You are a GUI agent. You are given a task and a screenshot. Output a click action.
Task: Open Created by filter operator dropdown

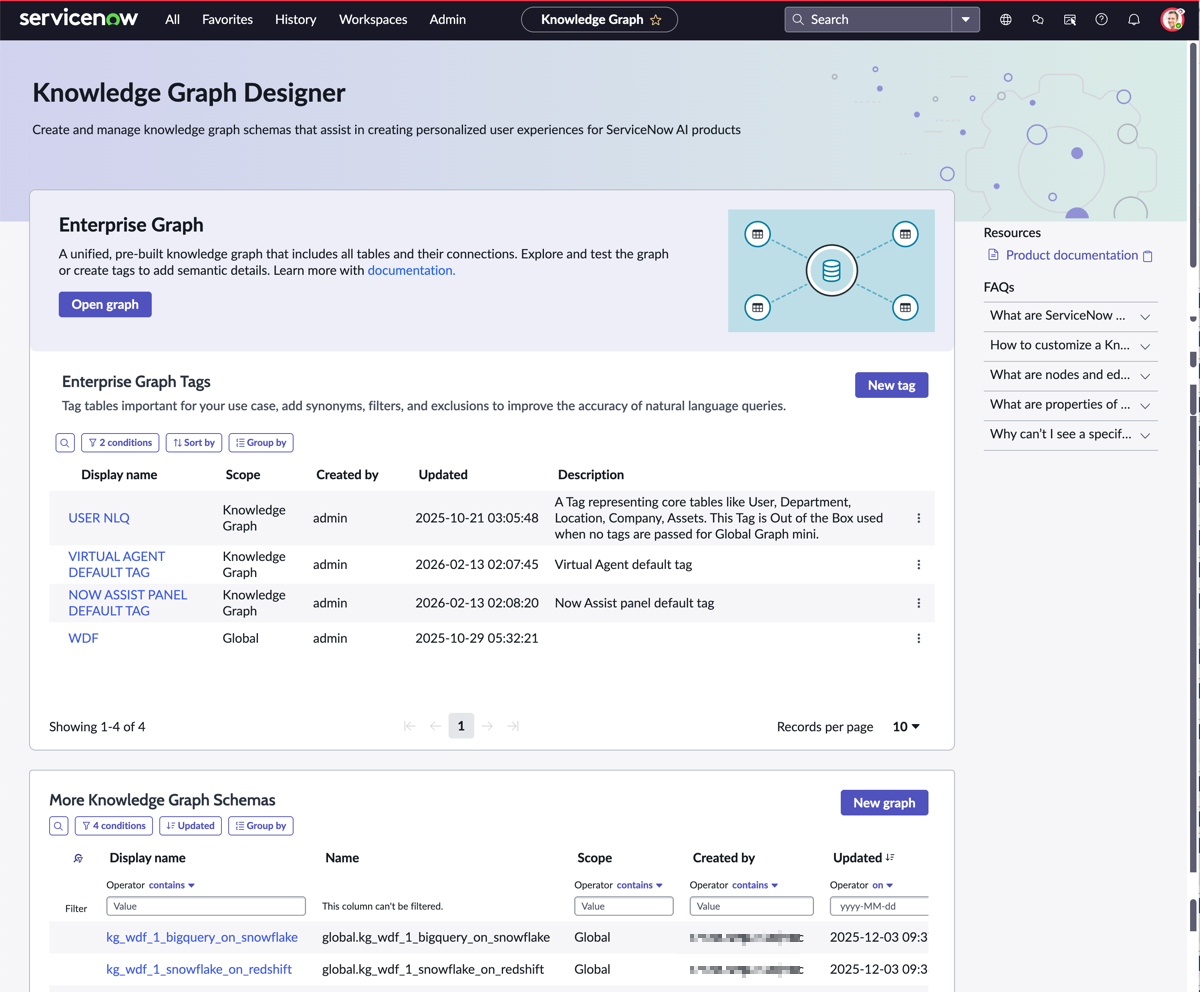pyautogui.click(x=755, y=885)
